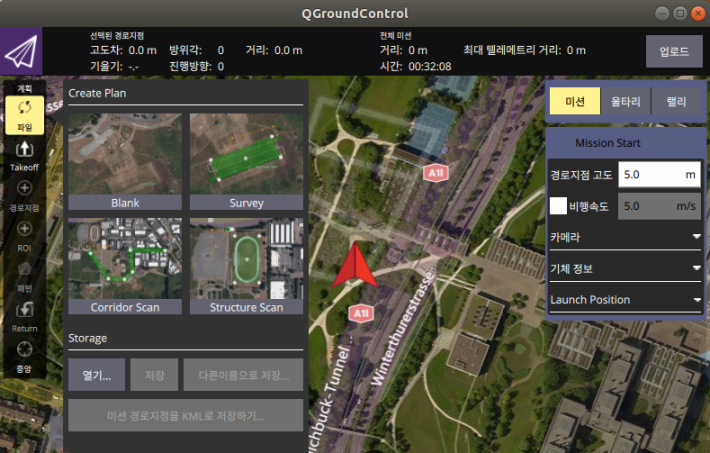Click the 기울기 gradient value
710x453 pixels.
[134, 67]
